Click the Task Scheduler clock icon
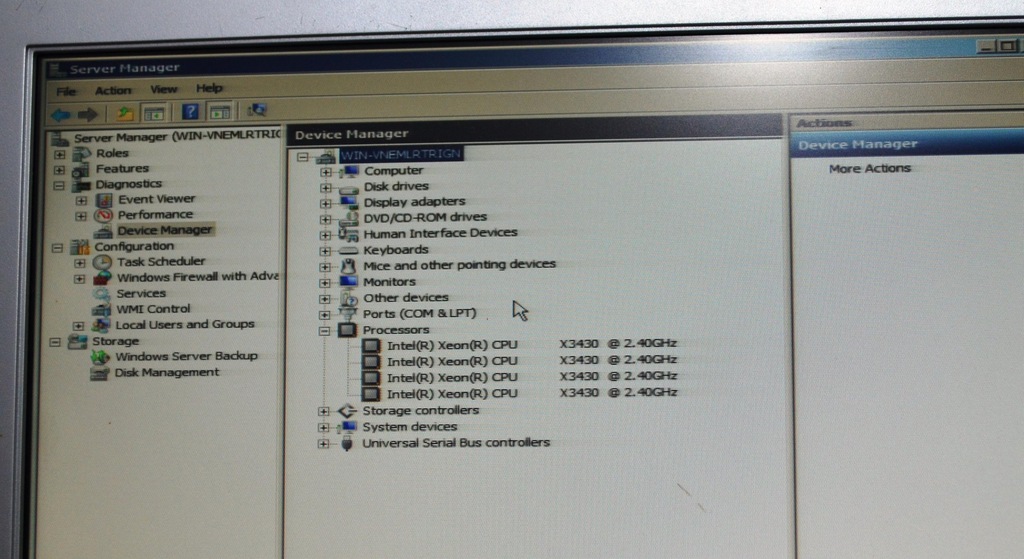The image size is (1024, 559). (x=102, y=262)
